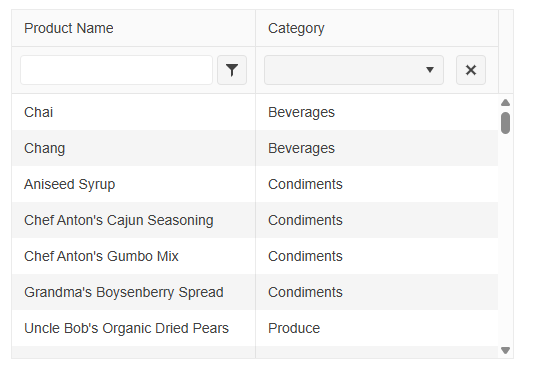Click the scrollbar down arrow

click(x=505, y=350)
